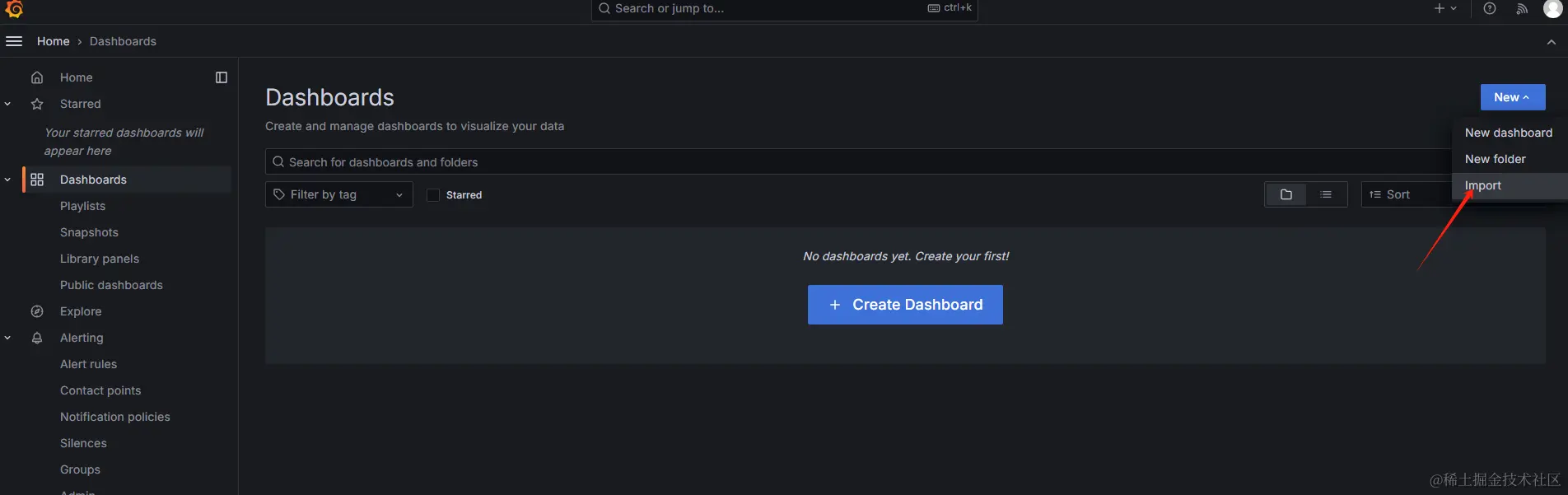Open the Explore sidebar link

coord(81,311)
